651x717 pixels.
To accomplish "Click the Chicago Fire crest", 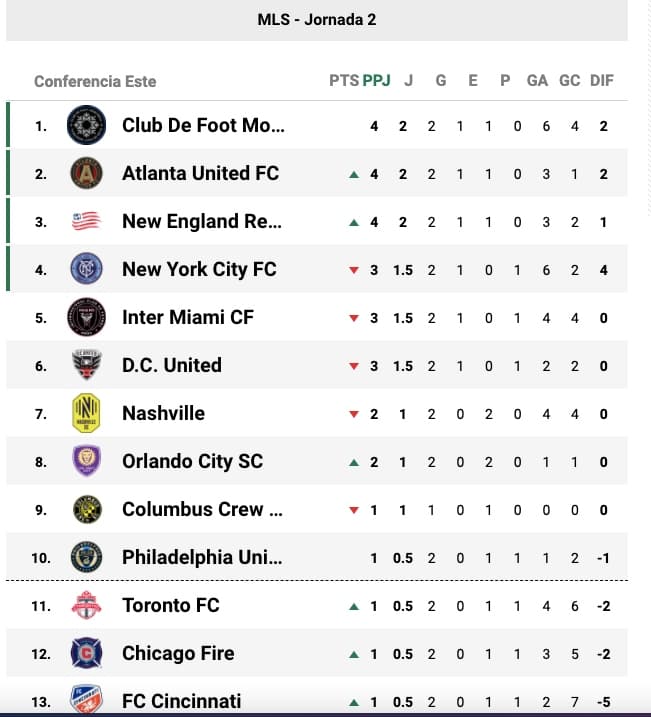I will point(86,653).
